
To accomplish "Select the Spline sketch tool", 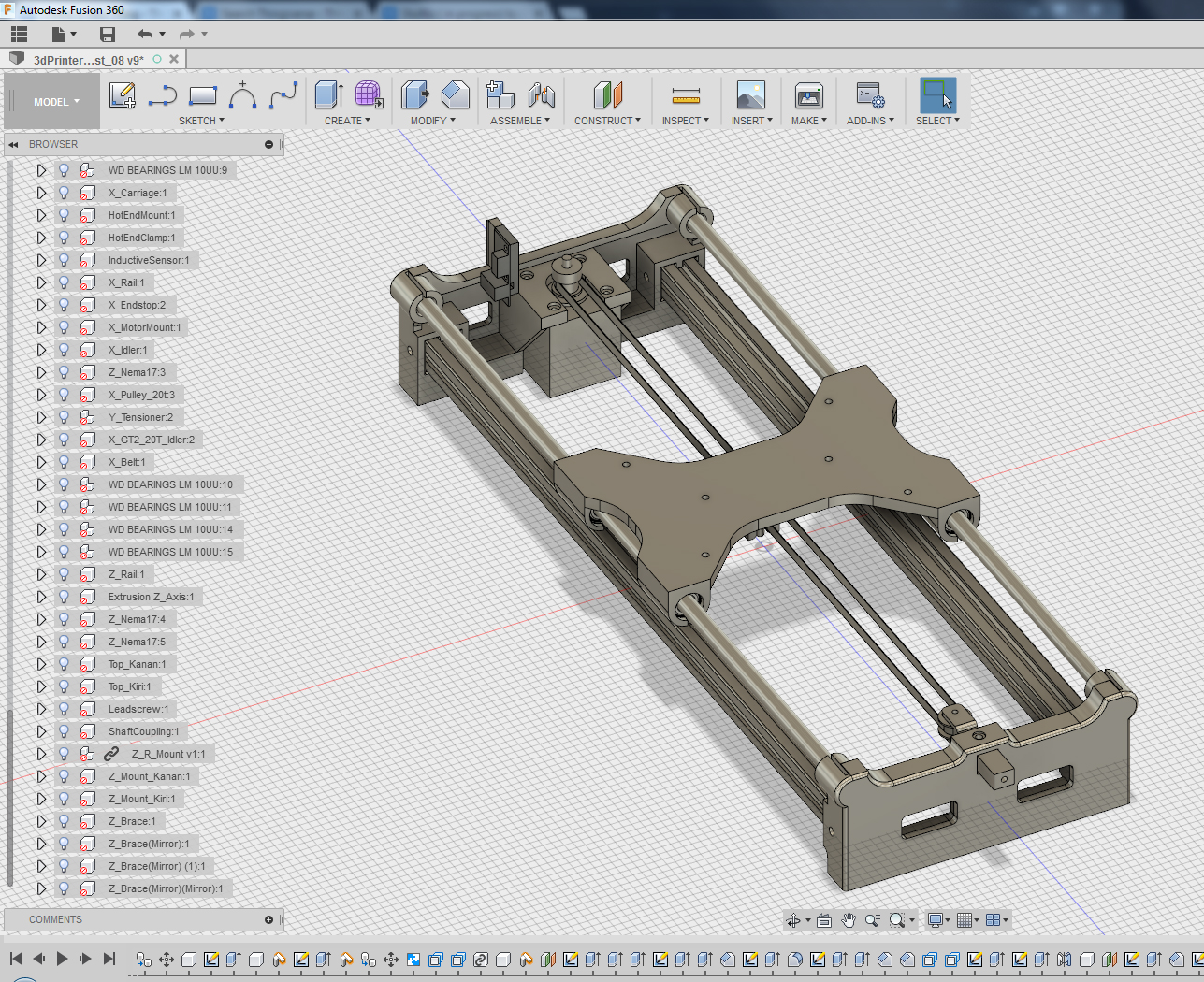I will (x=283, y=94).
